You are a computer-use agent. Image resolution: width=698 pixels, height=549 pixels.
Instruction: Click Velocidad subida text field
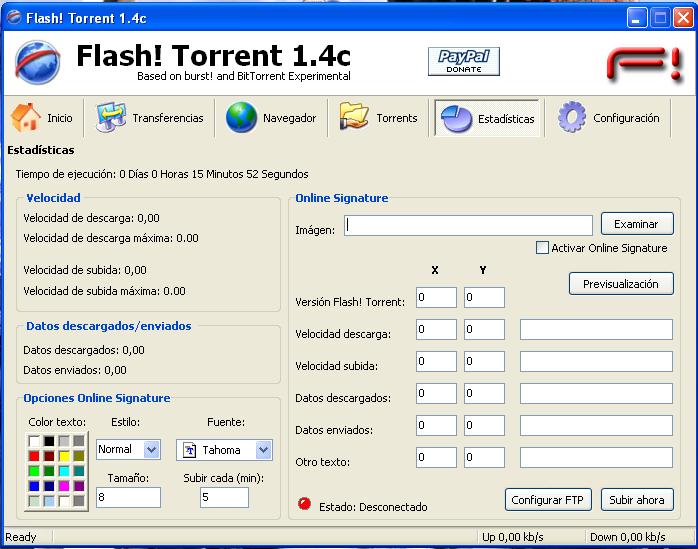[596, 362]
